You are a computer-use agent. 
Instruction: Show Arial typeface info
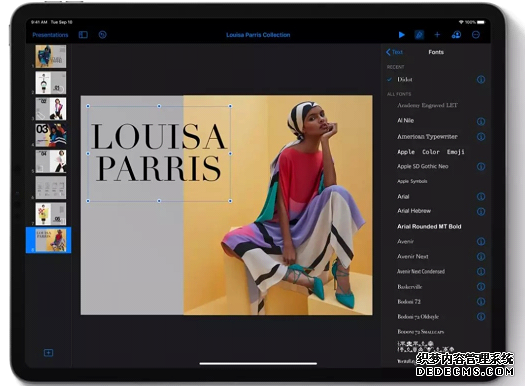pyautogui.click(x=481, y=197)
